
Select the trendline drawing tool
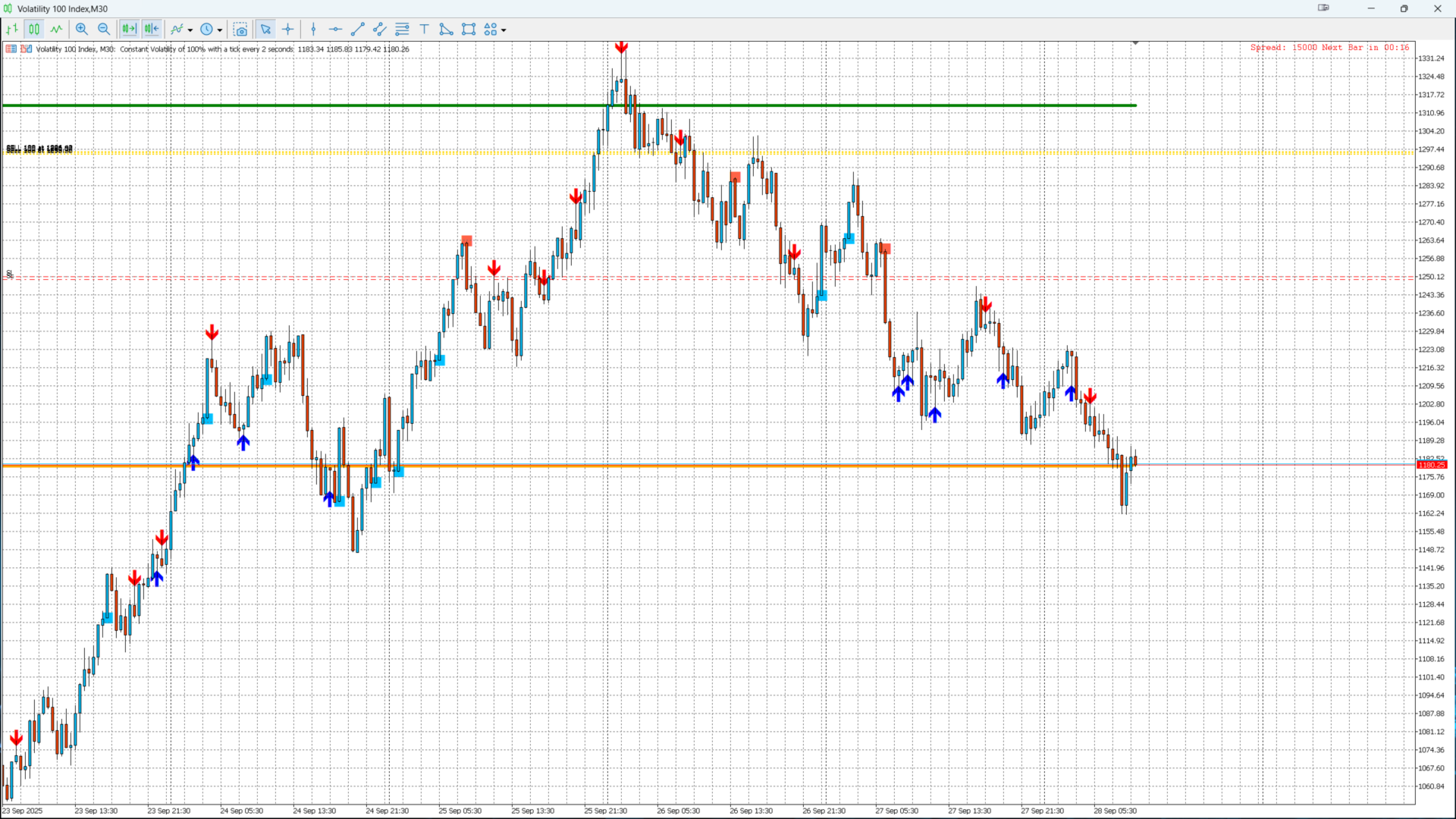click(358, 30)
